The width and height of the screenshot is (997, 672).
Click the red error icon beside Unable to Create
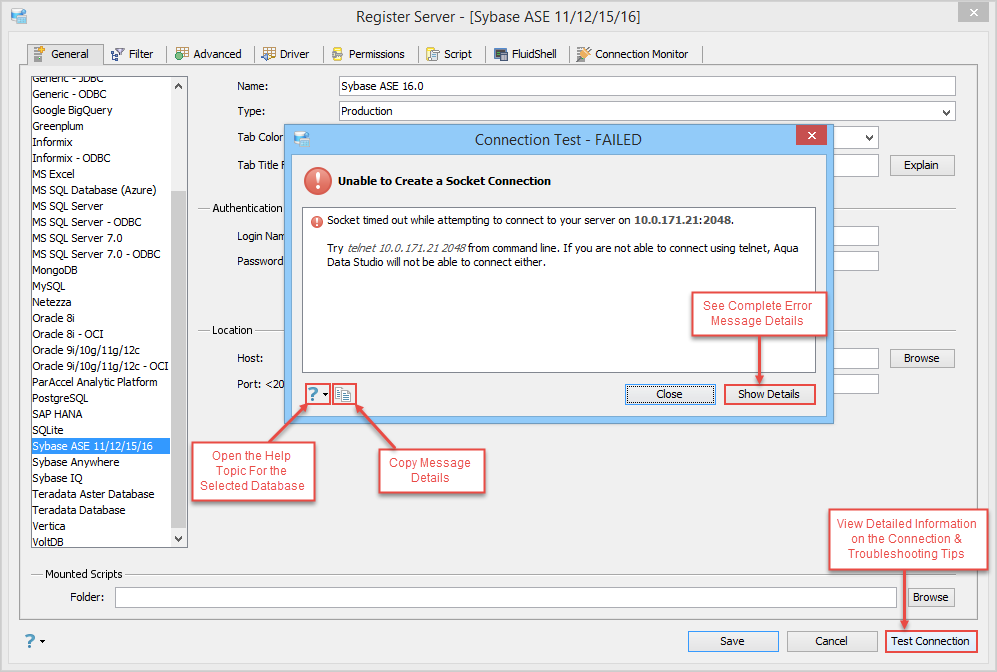point(317,181)
